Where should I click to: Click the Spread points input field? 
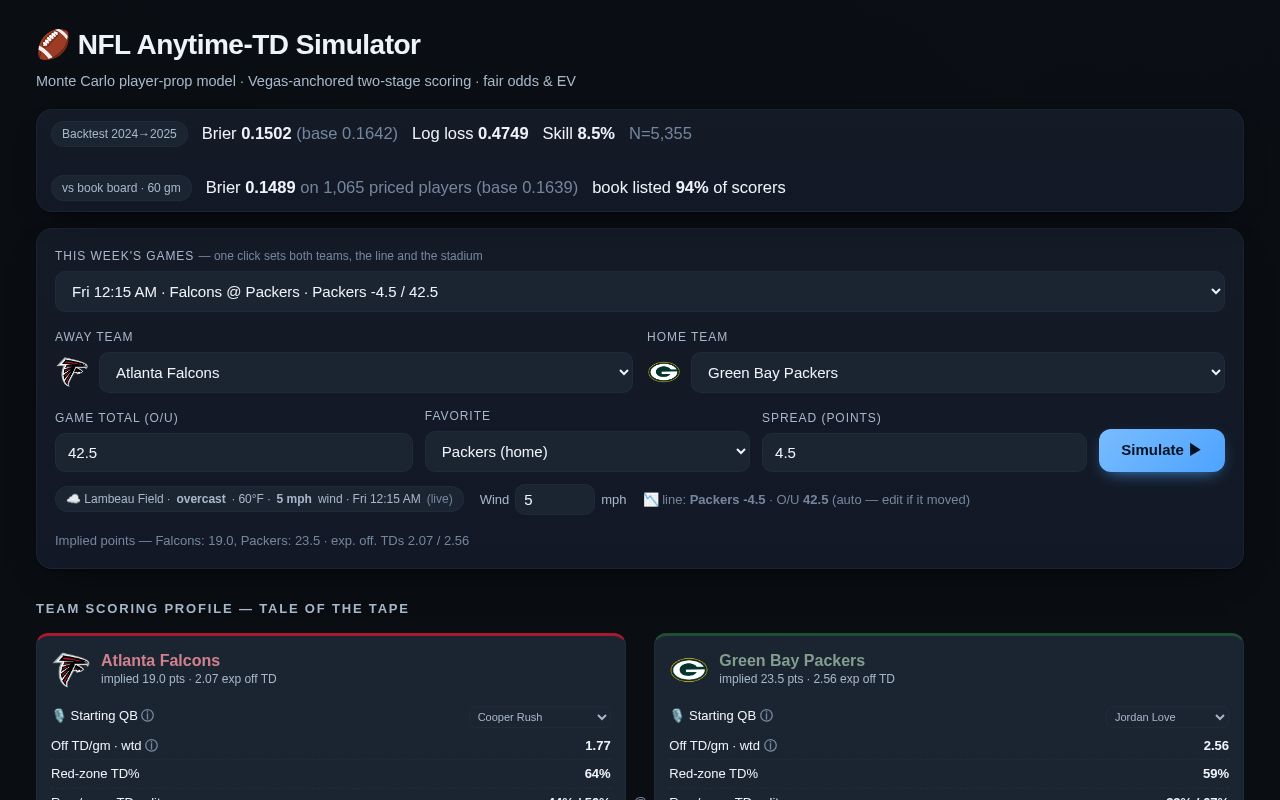(924, 452)
